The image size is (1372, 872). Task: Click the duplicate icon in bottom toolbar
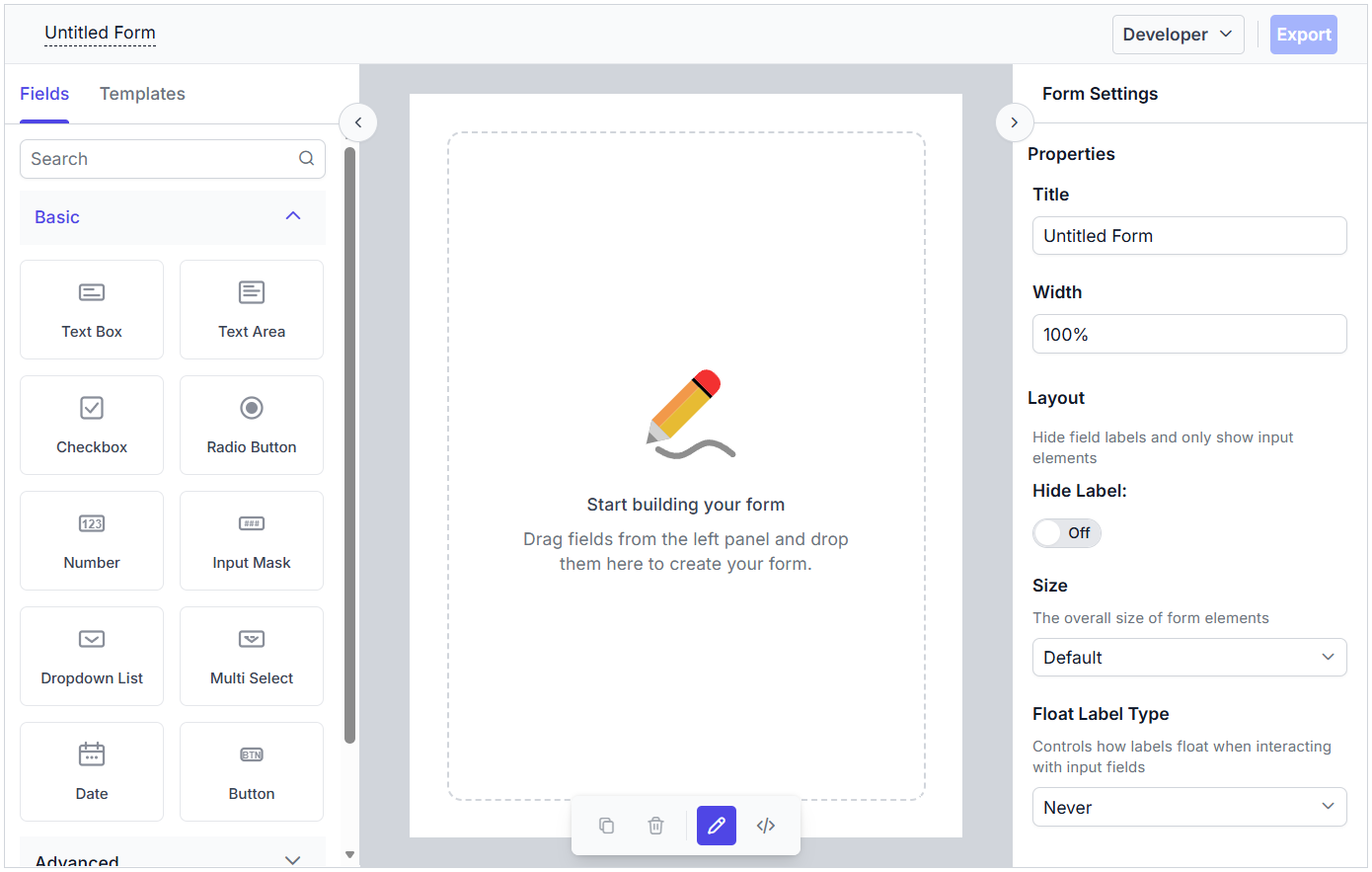click(606, 826)
